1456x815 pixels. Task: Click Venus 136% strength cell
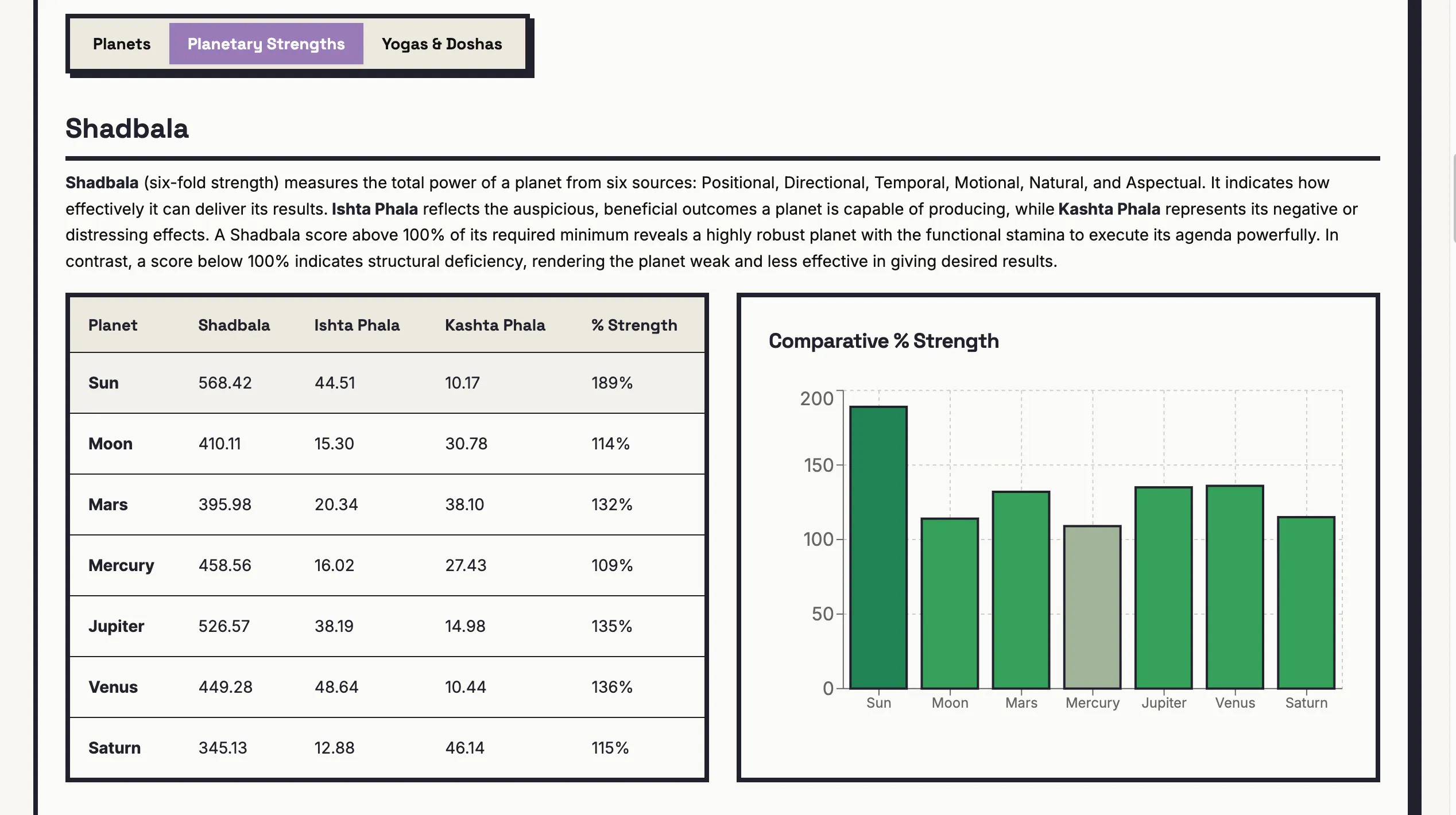pyautogui.click(x=611, y=687)
